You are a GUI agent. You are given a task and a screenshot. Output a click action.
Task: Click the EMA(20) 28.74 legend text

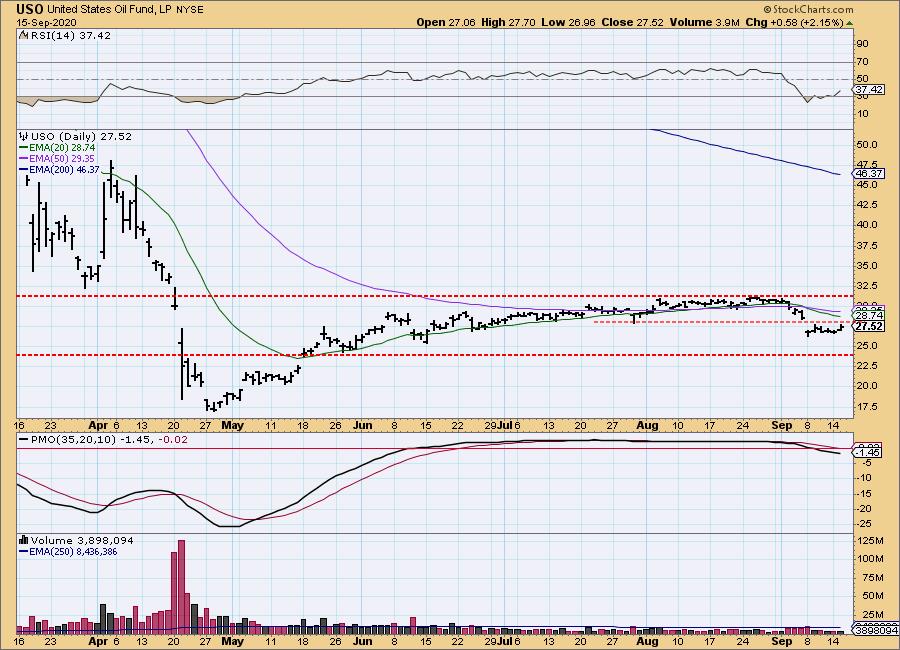coord(63,148)
